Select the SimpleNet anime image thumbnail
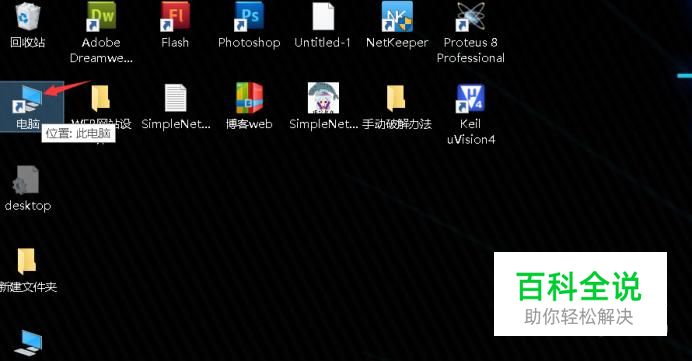 [x=323, y=98]
